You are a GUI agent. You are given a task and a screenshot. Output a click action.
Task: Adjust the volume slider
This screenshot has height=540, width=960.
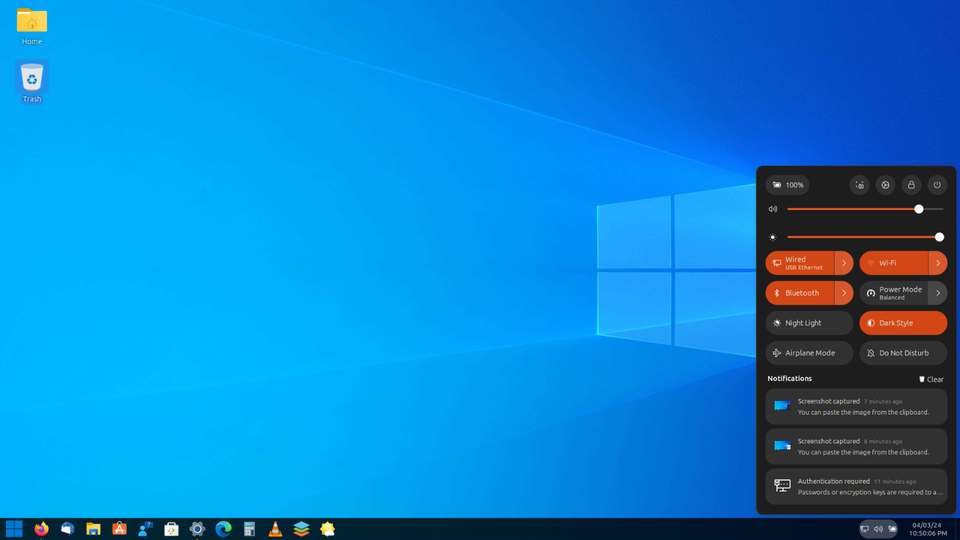pyautogui.click(x=864, y=209)
